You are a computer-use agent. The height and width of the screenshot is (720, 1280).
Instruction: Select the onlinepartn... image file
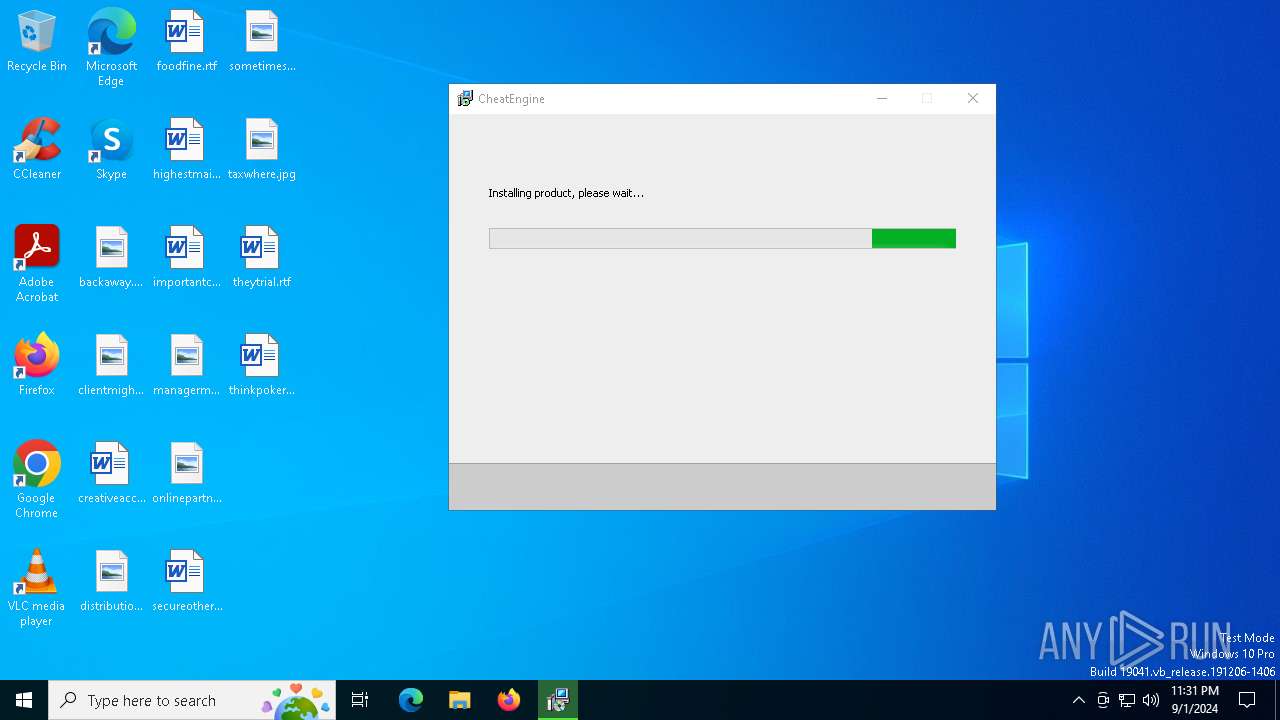tap(186, 474)
